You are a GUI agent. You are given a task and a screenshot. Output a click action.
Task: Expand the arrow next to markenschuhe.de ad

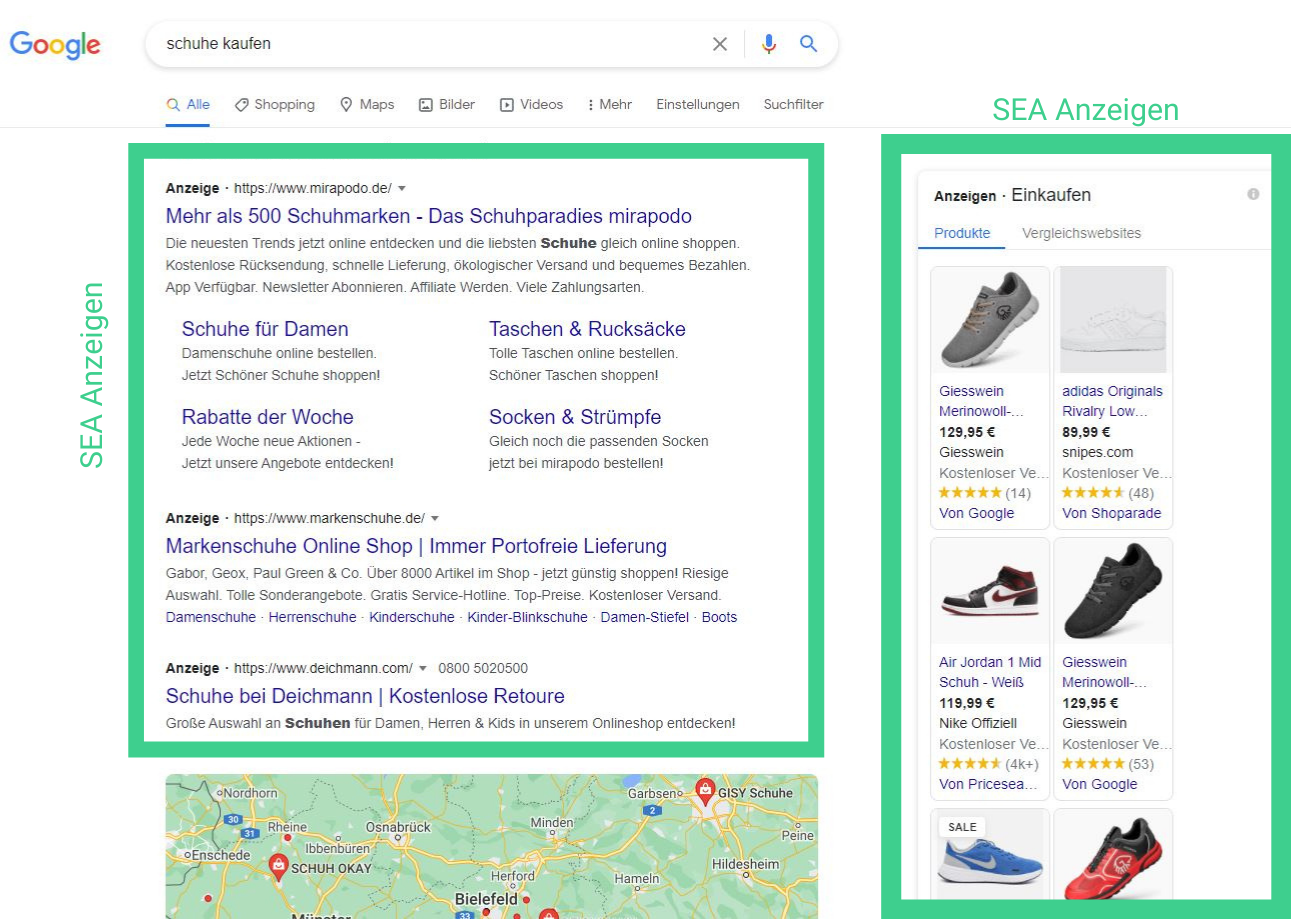pyautogui.click(x=435, y=518)
